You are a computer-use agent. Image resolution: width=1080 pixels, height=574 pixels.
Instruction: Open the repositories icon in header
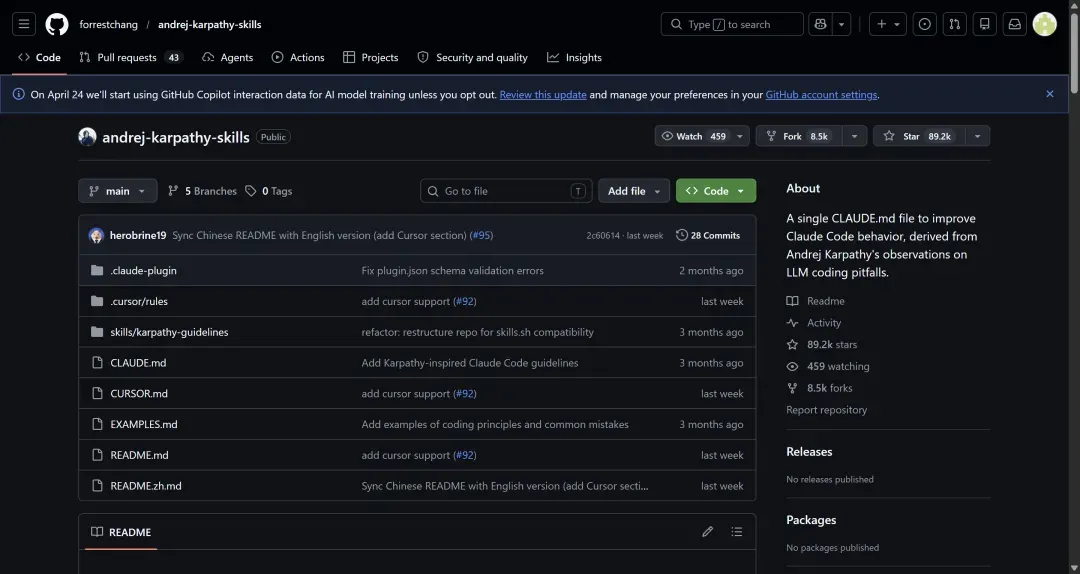tap(985, 24)
